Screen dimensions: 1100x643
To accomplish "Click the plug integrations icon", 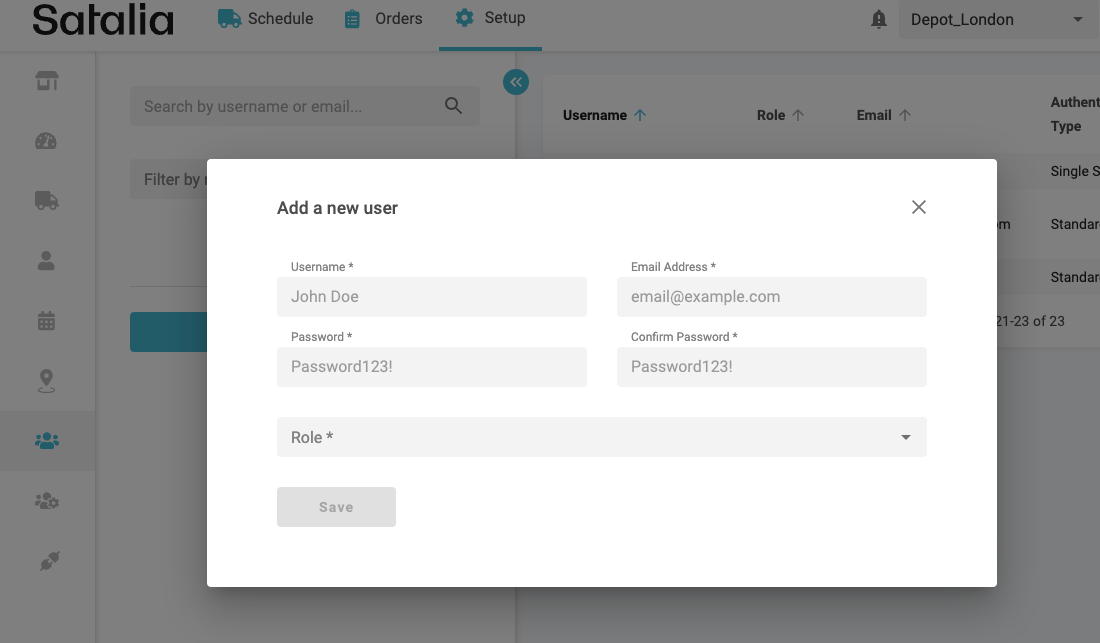I will (x=47, y=562).
